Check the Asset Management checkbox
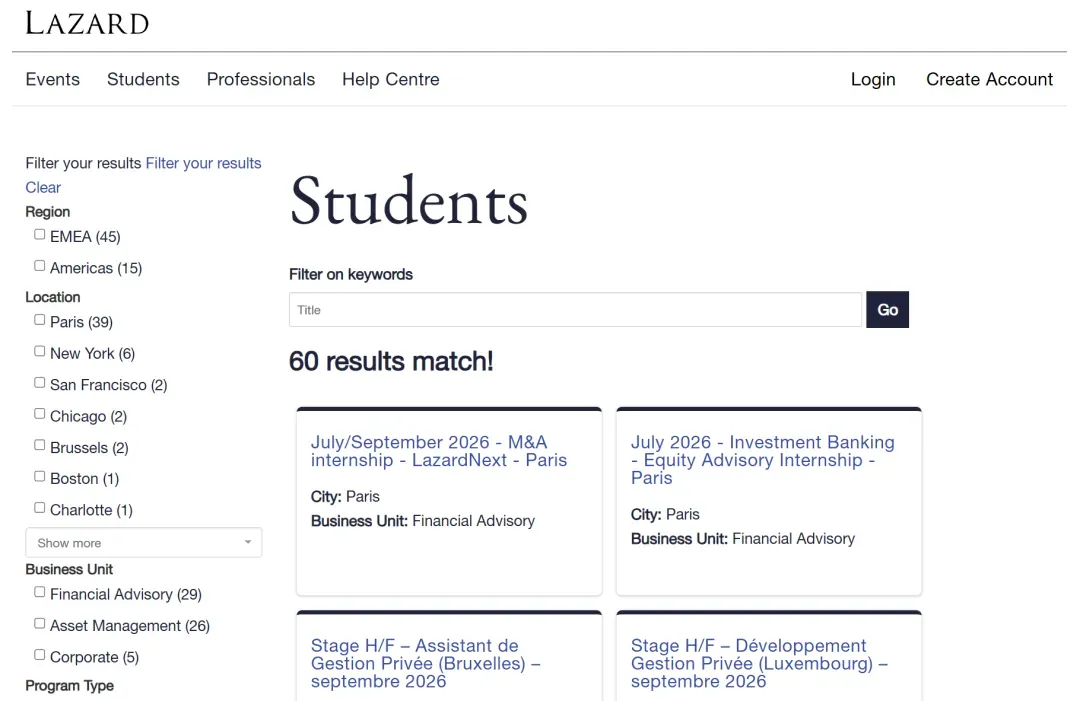1080x701 pixels. [40, 624]
